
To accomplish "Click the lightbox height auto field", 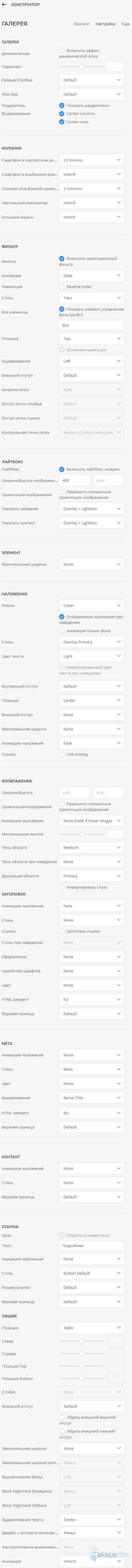I will pyautogui.click(x=109, y=480).
